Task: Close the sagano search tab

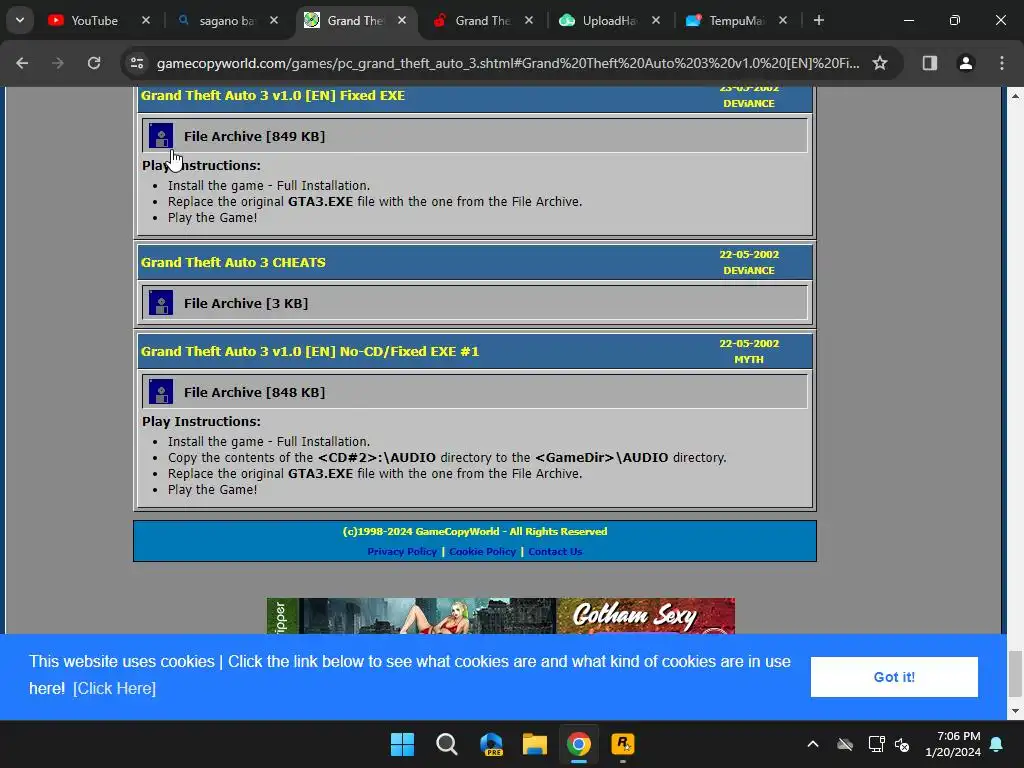Action: (274, 20)
